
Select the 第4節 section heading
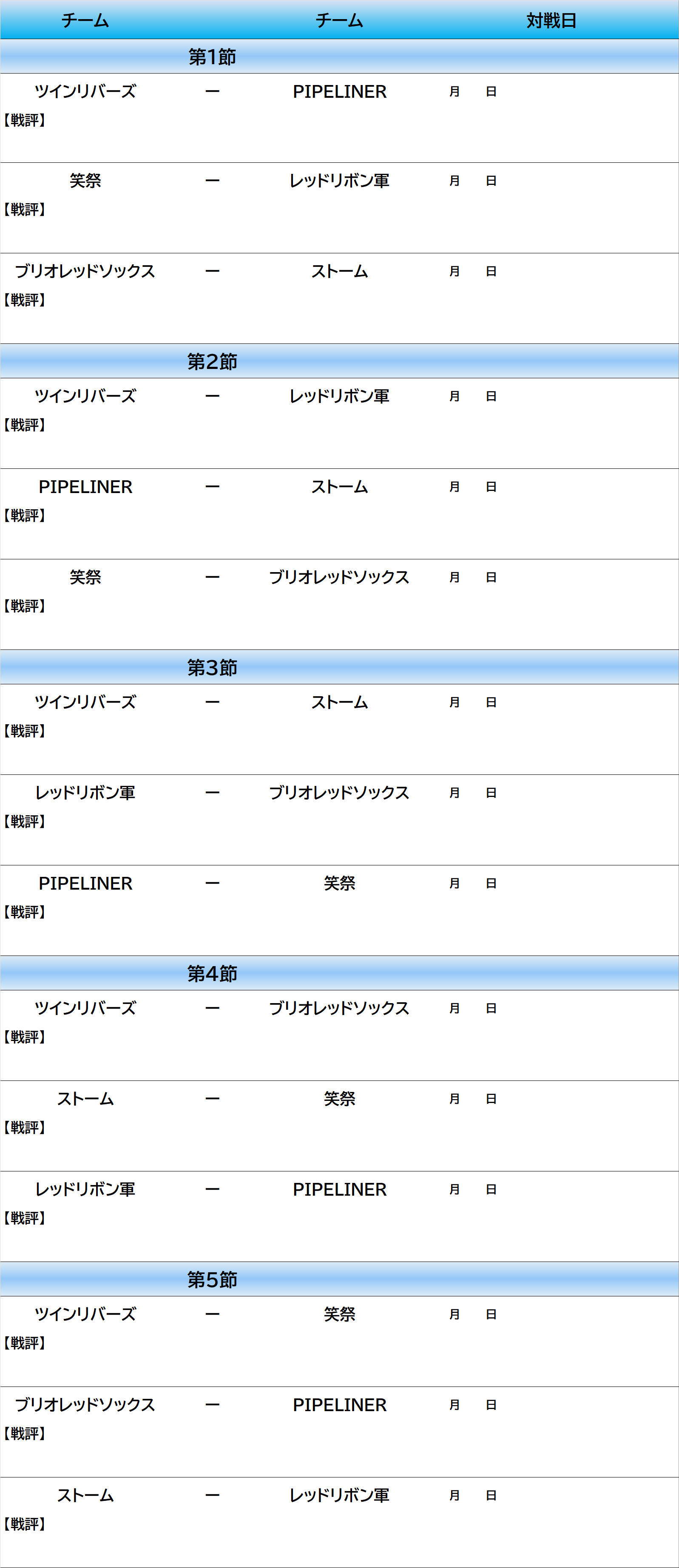coord(212,974)
